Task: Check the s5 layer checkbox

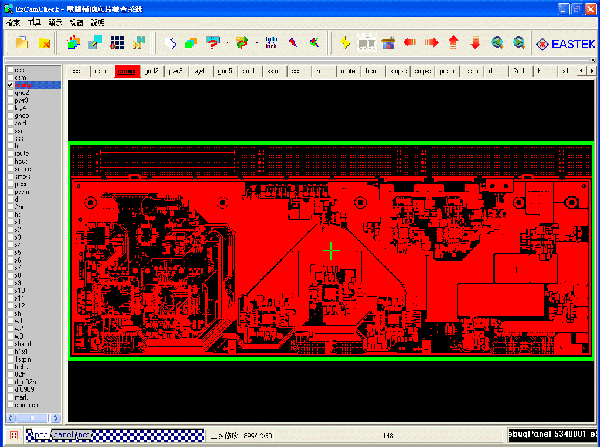Action: click(10, 253)
